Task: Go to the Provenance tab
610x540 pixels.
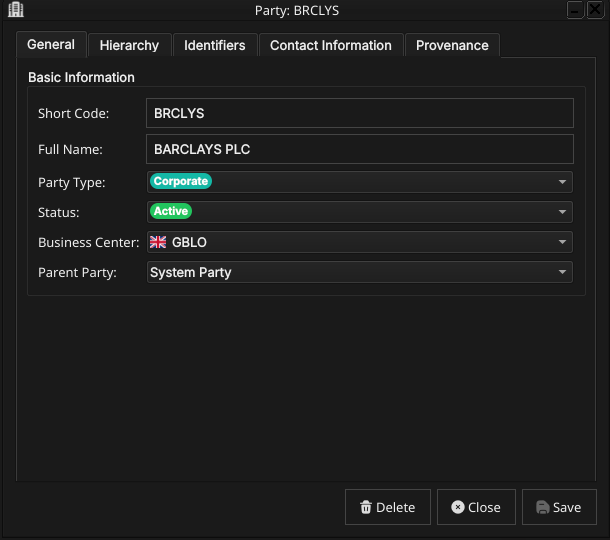Action: point(452,45)
